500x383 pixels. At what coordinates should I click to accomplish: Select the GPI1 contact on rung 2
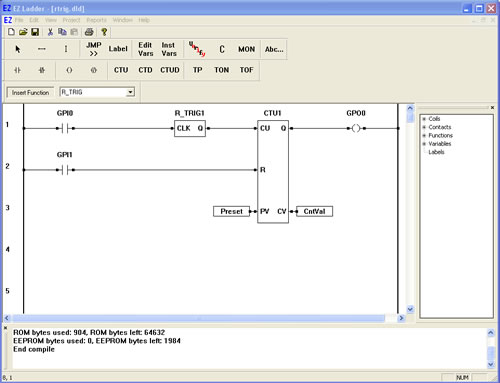pyautogui.click(x=65, y=170)
